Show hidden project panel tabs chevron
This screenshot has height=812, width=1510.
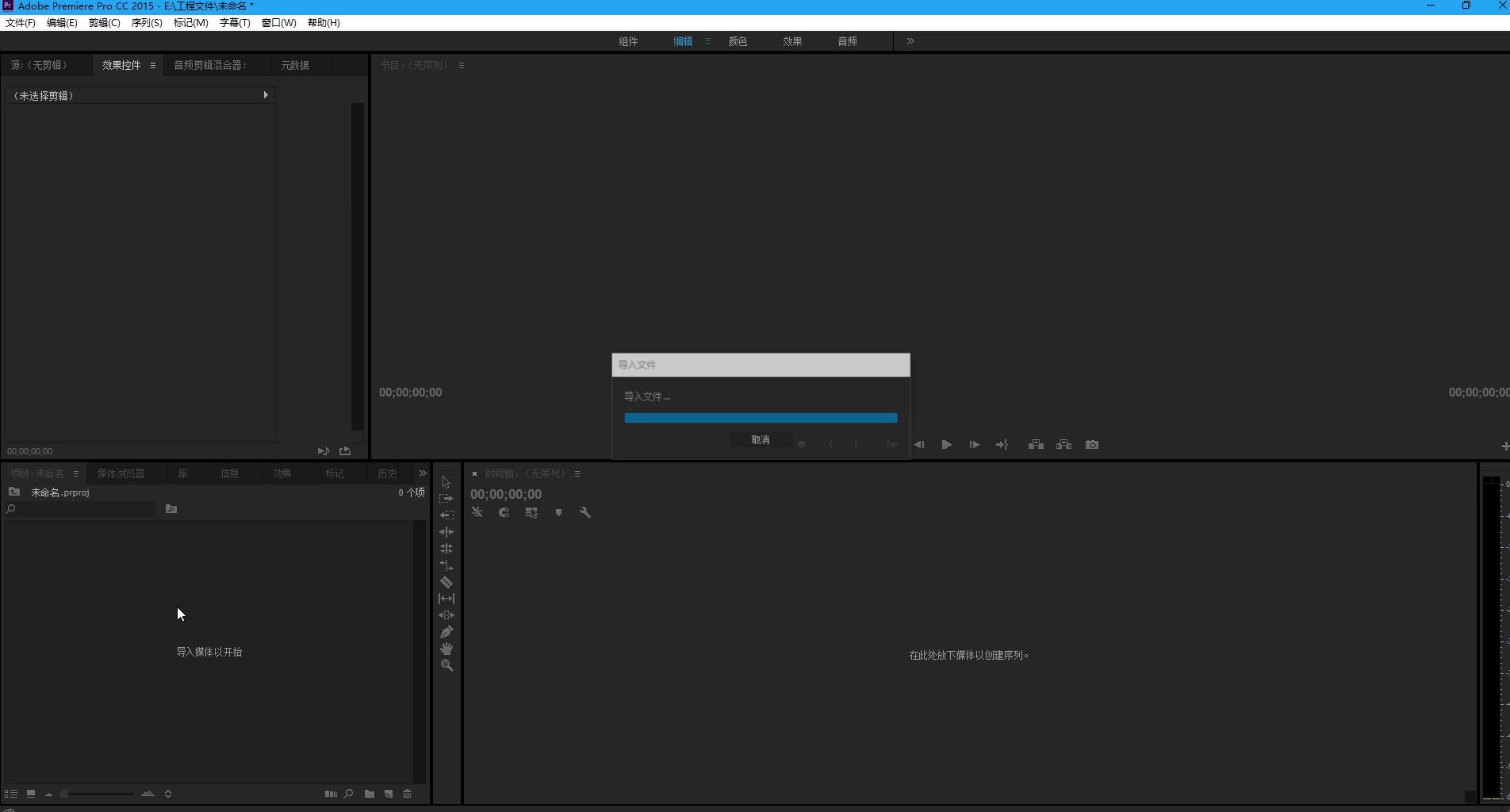(423, 473)
